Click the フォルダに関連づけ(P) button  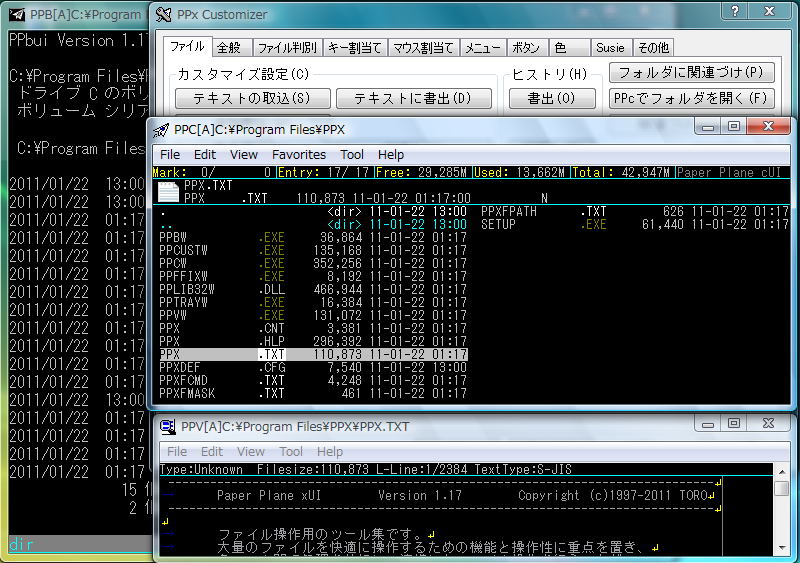pyautogui.click(x=691, y=73)
